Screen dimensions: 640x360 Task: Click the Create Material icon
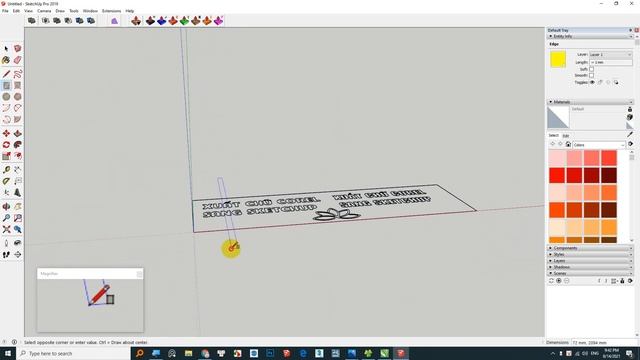(630, 117)
